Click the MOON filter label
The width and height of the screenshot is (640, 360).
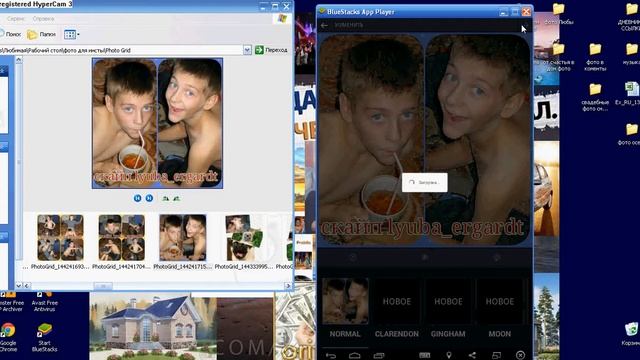click(500, 334)
